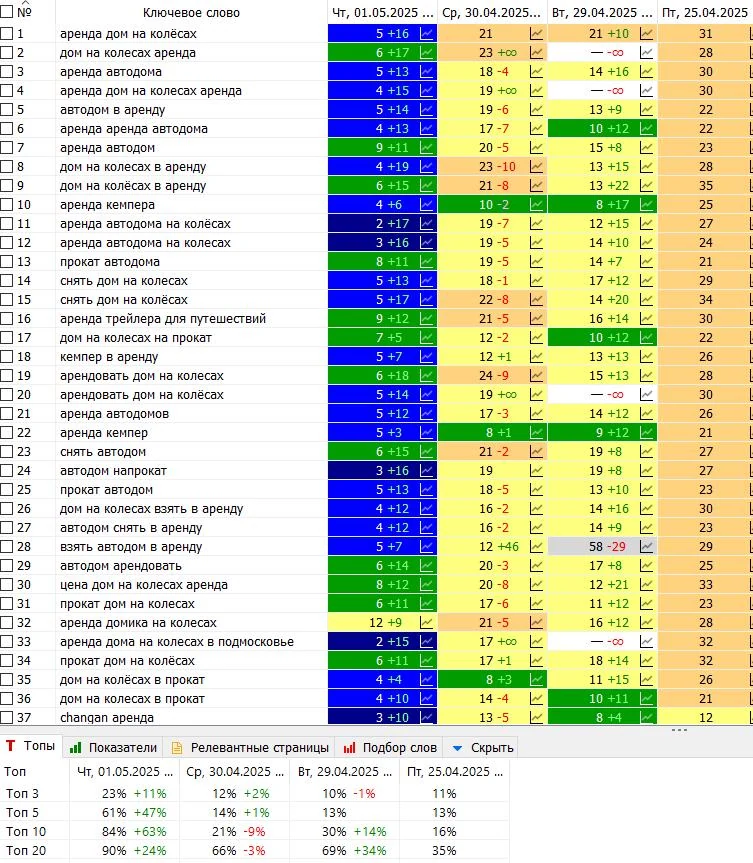Open chart icon for row 4 on 29.04.2025
753x863 pixels.
[x=646, y=91]
